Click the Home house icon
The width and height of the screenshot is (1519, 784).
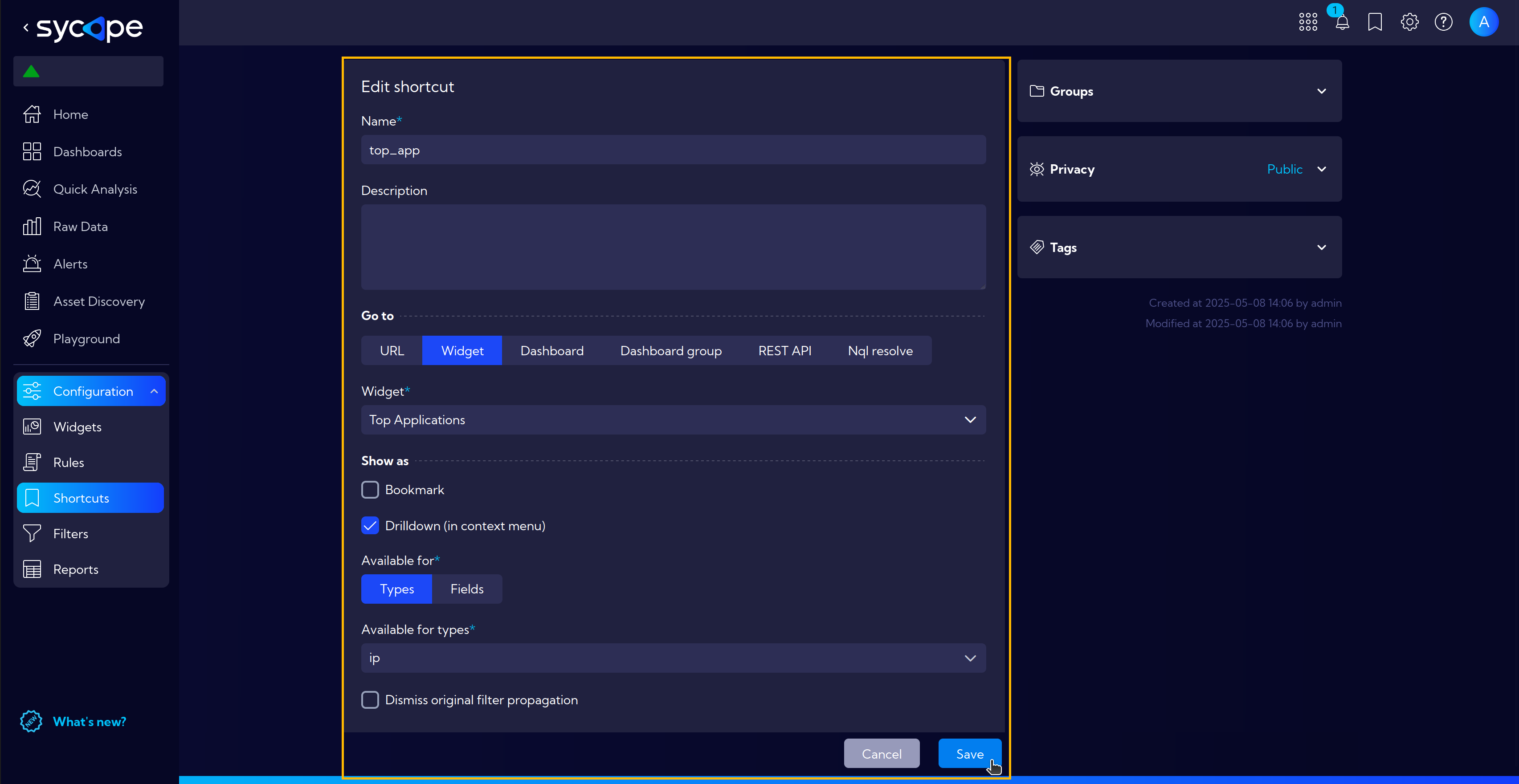[x=32, y=114]
